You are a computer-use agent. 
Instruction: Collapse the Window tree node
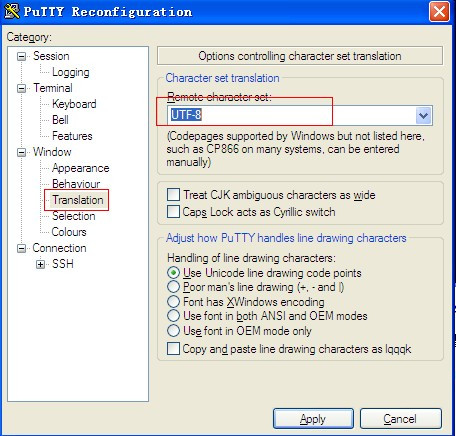(x=21, y=152)
